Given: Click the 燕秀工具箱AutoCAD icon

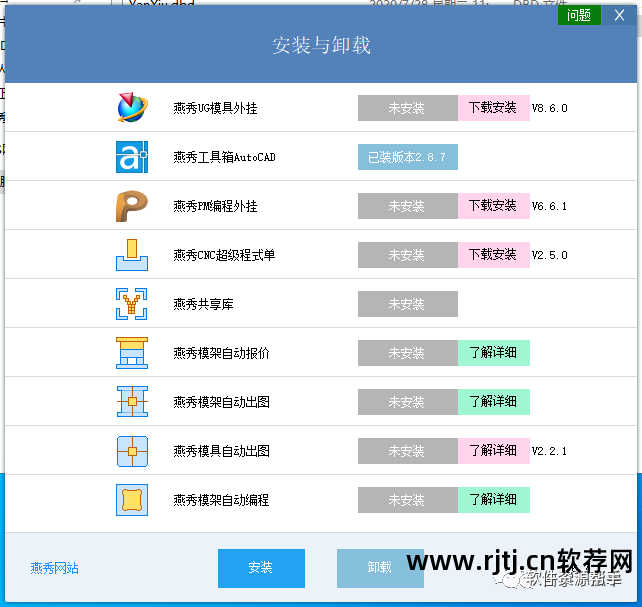Looking at the screenshot, I should point(132,157).
